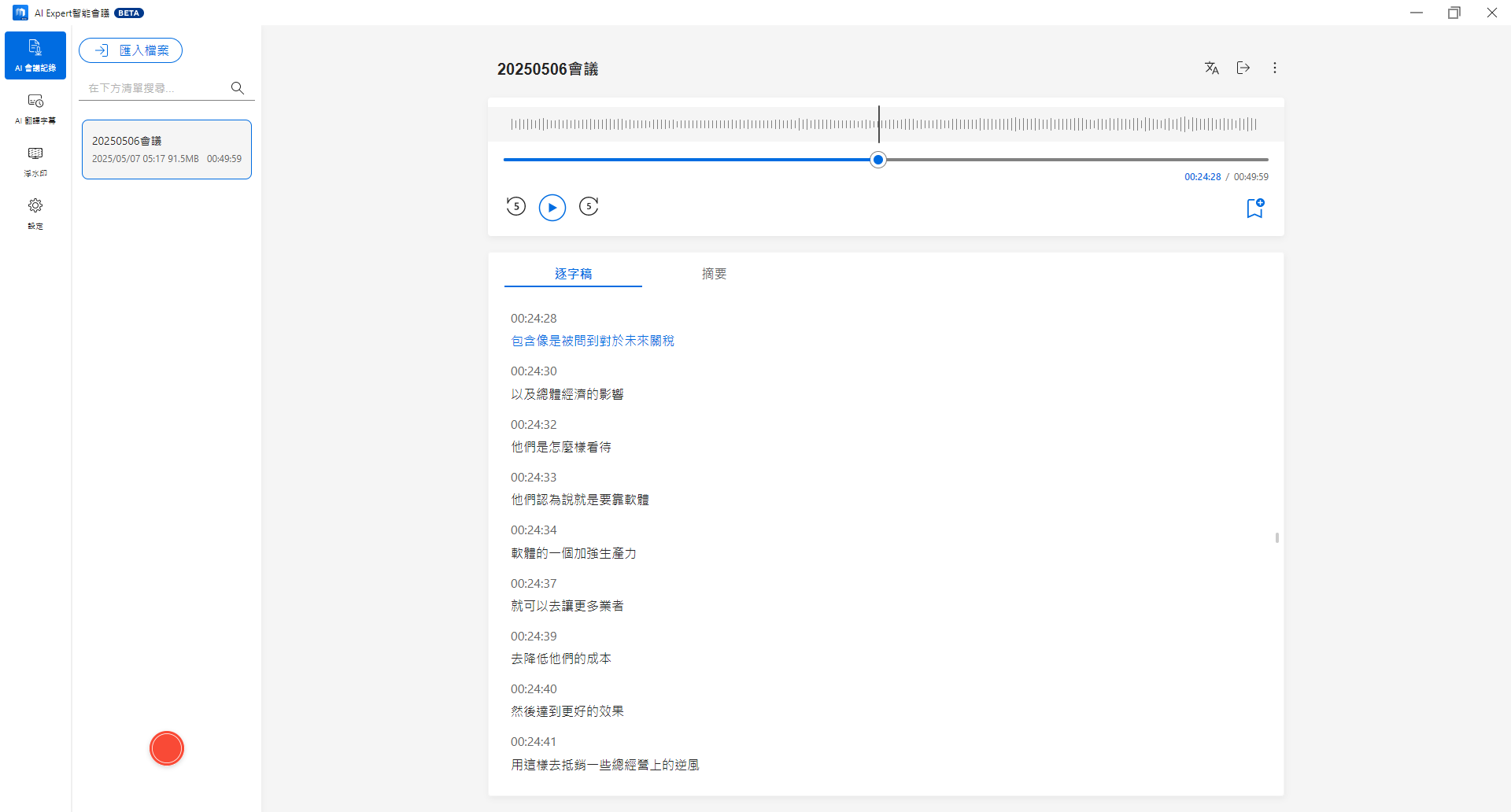
Task: Select the 逐字稿 transcript tab
Action: click(x=573, y=274)
